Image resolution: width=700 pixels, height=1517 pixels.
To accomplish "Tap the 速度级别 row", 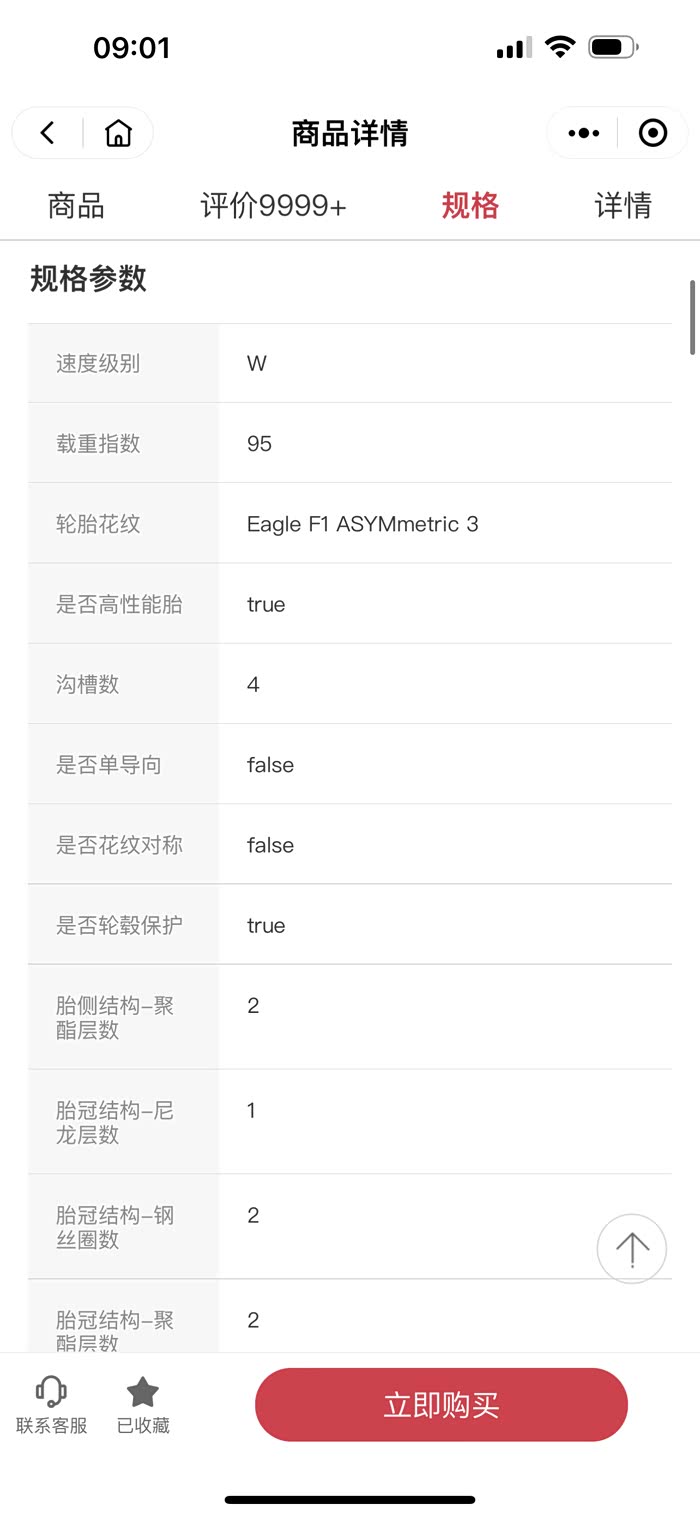I will point(350,363).
